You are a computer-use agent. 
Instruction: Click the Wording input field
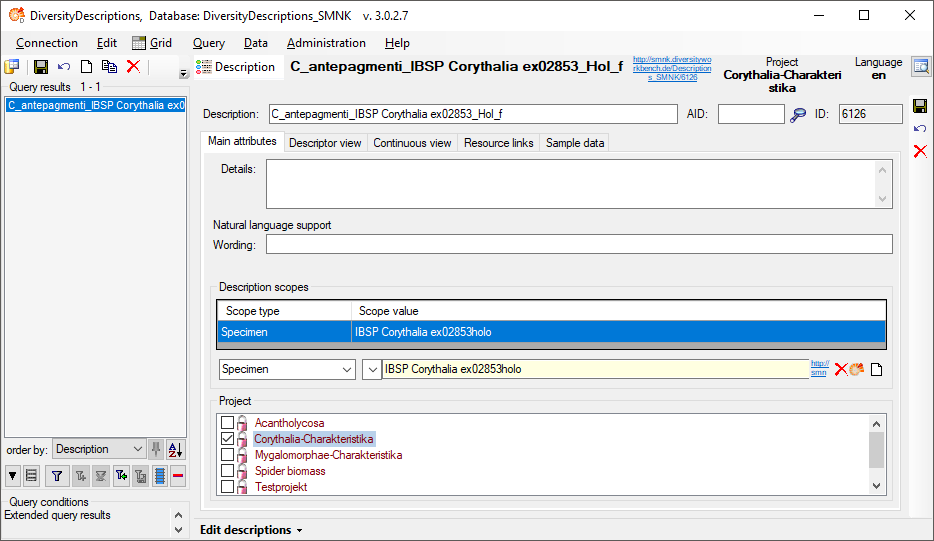point(579,244)
